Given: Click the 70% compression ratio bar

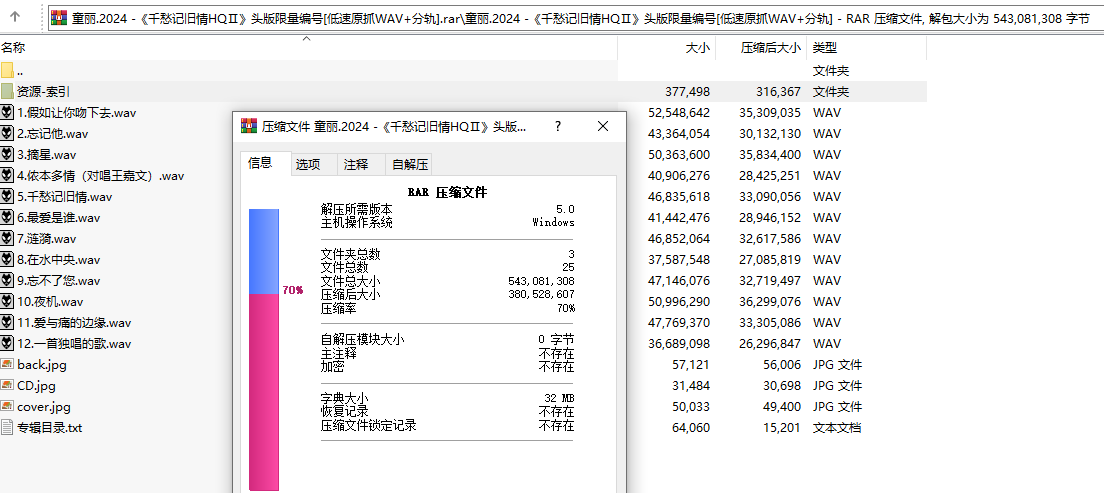Looking at the screenshot, I should [x=264, y=350].
